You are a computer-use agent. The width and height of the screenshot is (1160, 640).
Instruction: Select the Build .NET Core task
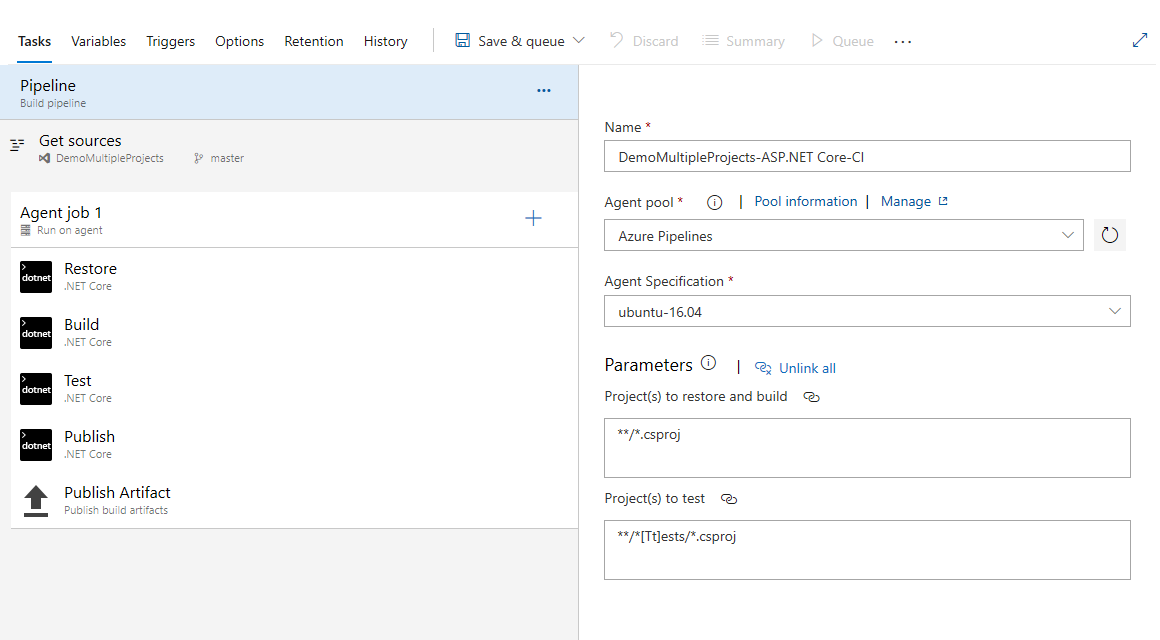[81, 332]
